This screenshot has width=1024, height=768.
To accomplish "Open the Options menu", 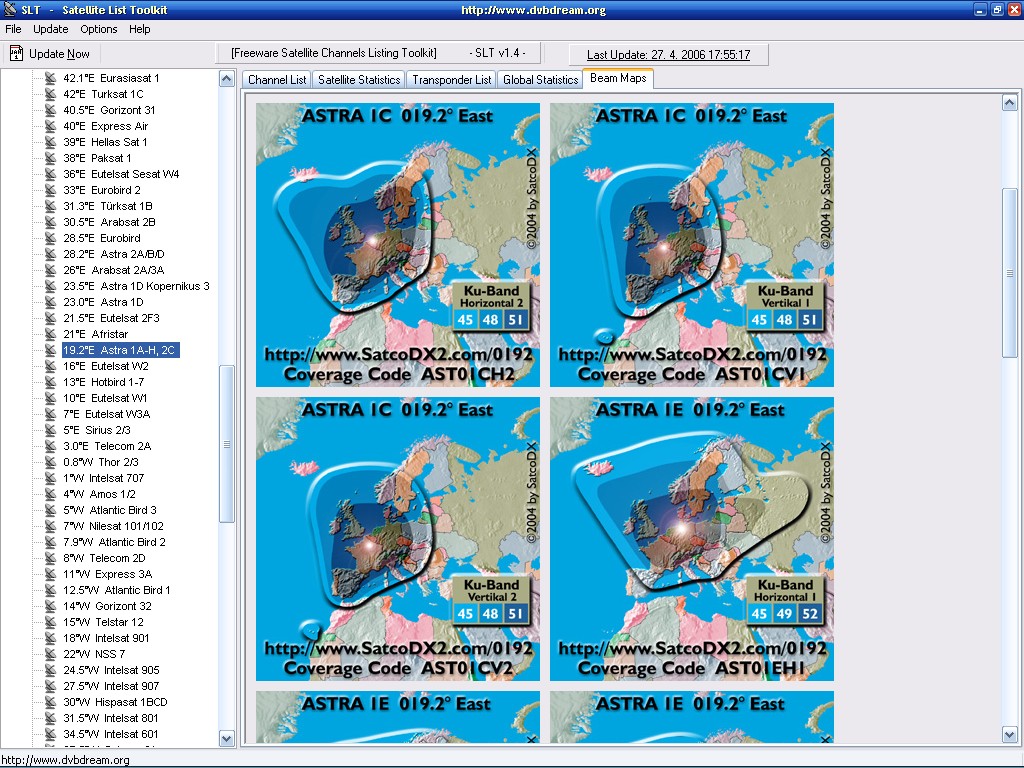I will tap(99, 29).
